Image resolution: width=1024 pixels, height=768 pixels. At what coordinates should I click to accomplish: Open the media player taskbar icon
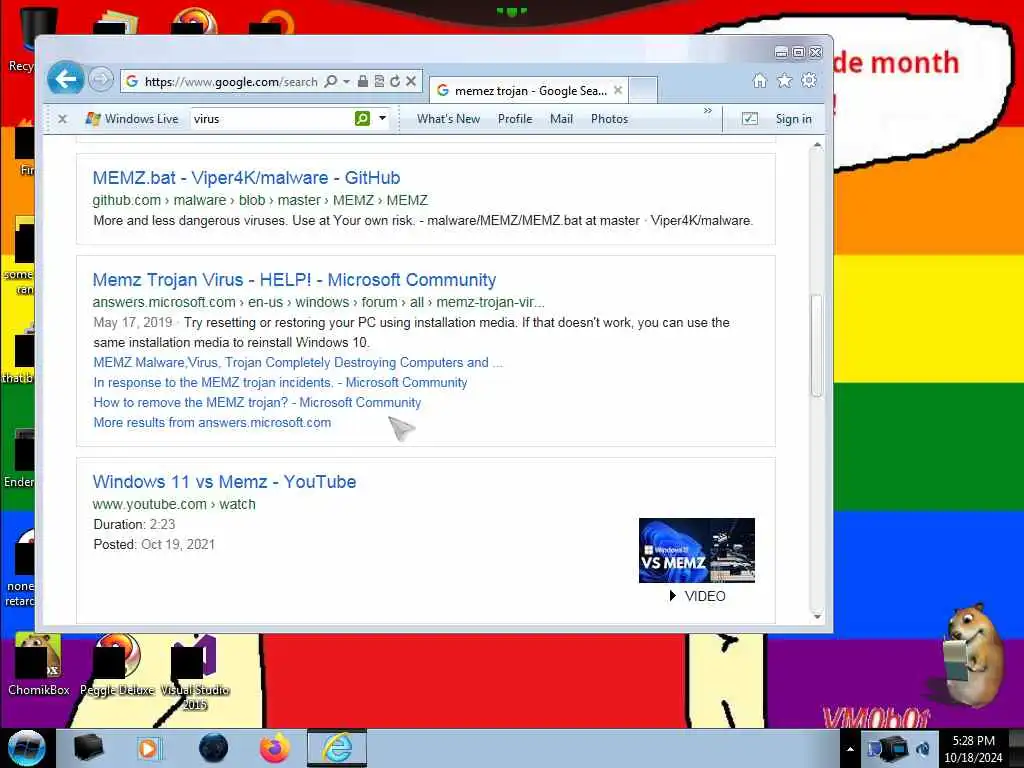point(149,748)
